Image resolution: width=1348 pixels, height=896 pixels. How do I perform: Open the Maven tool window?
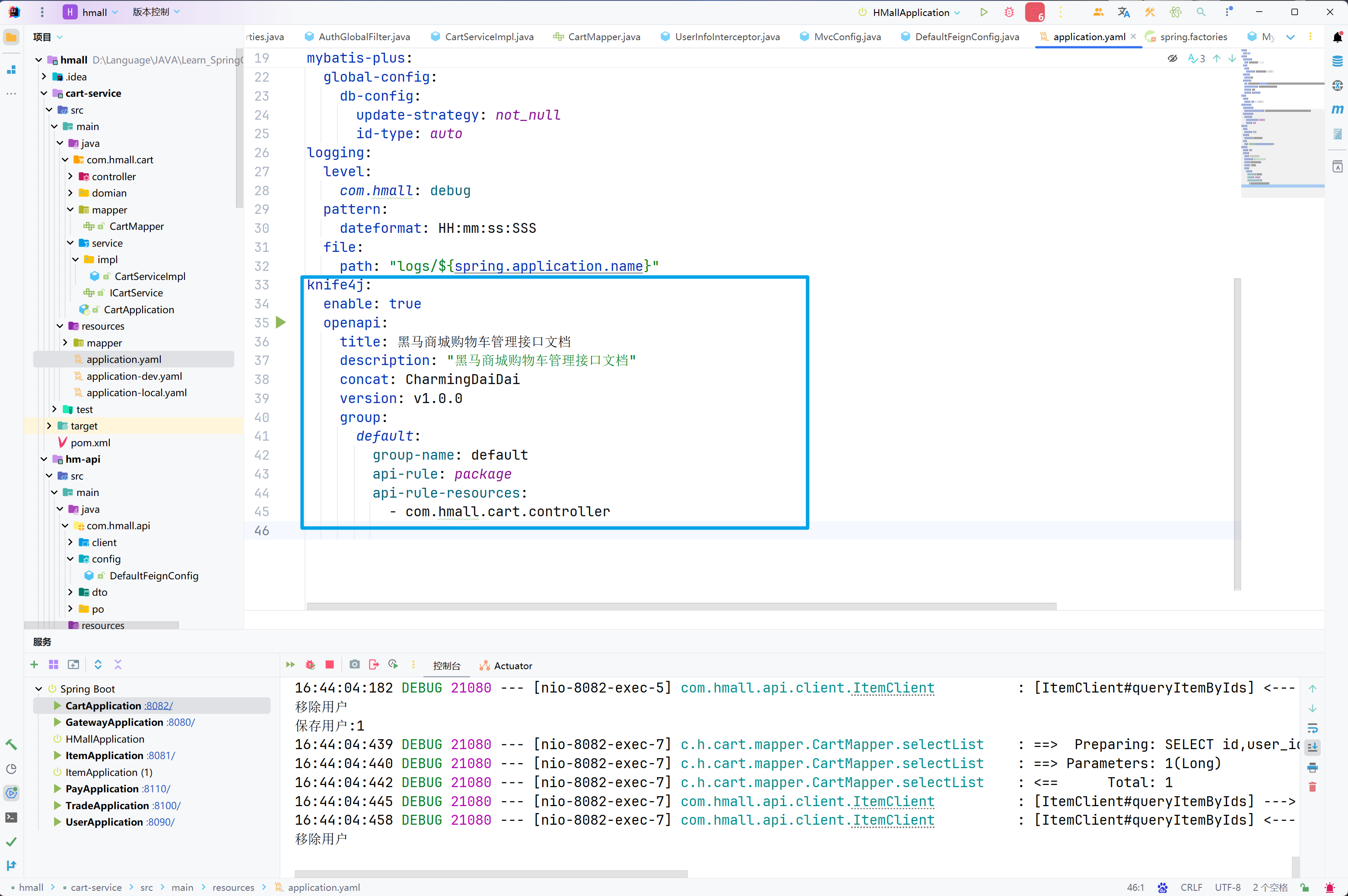pos(1337,109)
